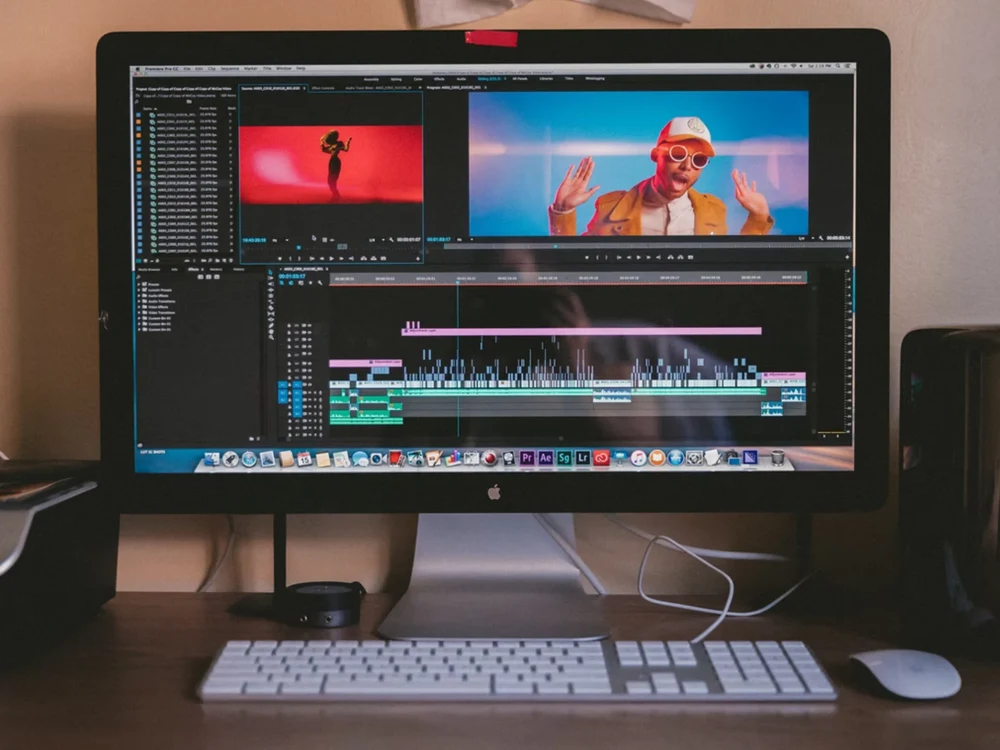The image size is (1000, 750).
Task: Select the Ripple Edit tool
Action: (271, 290)
